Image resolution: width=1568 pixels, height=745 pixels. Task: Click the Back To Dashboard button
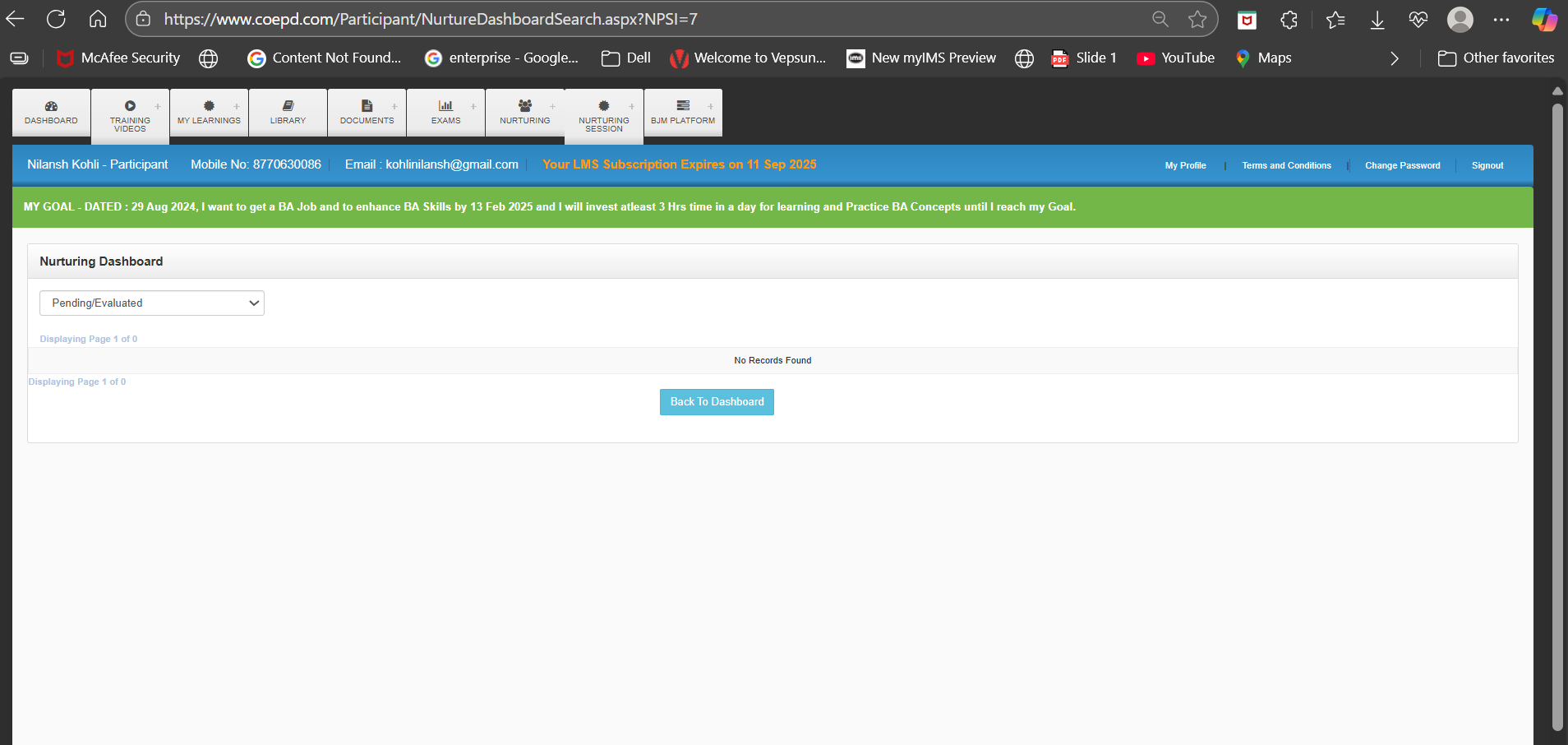pos(717,402)
